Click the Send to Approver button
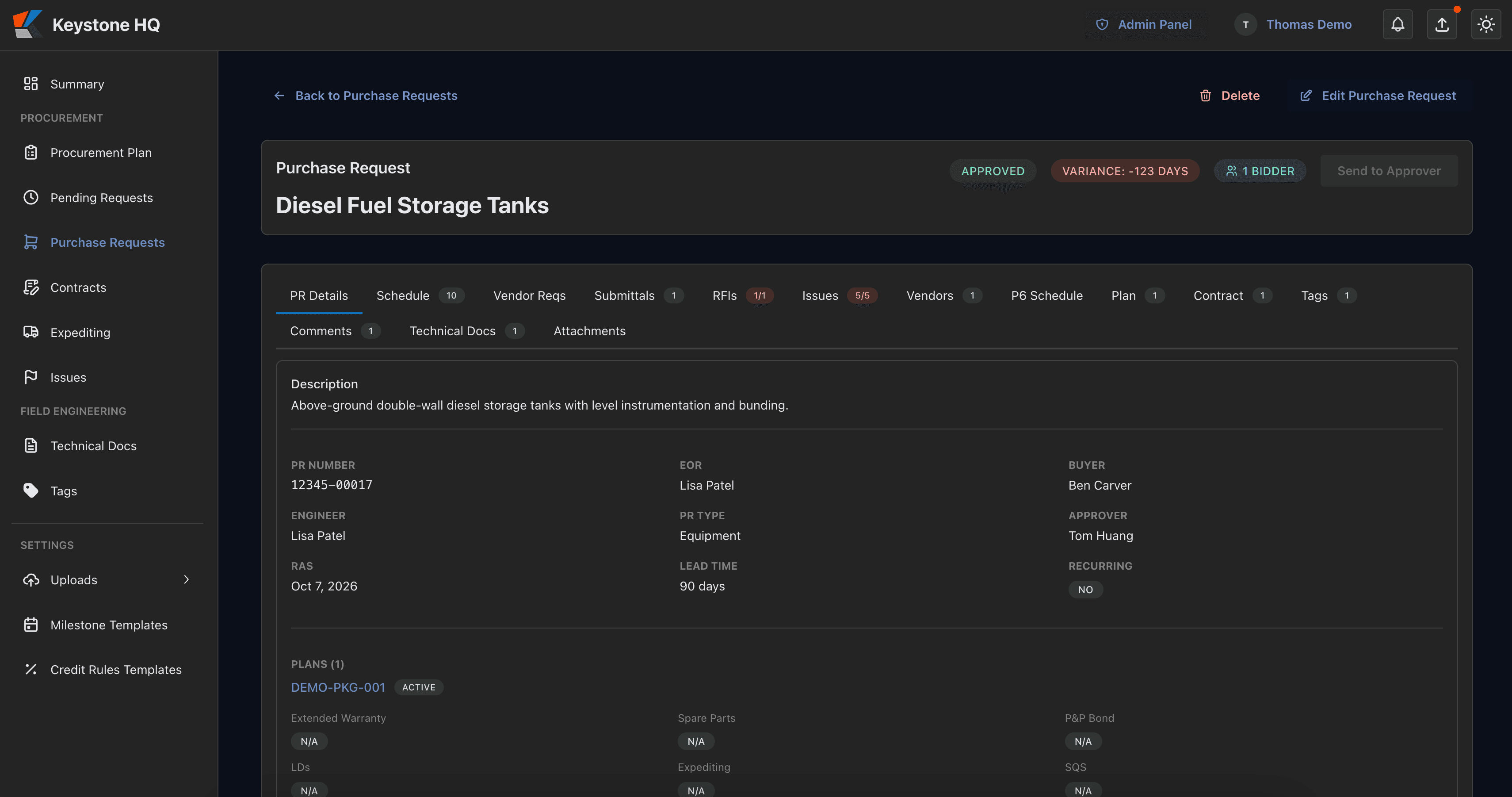The height and width of the screenshot is (797, 1512). (1389, 171)
